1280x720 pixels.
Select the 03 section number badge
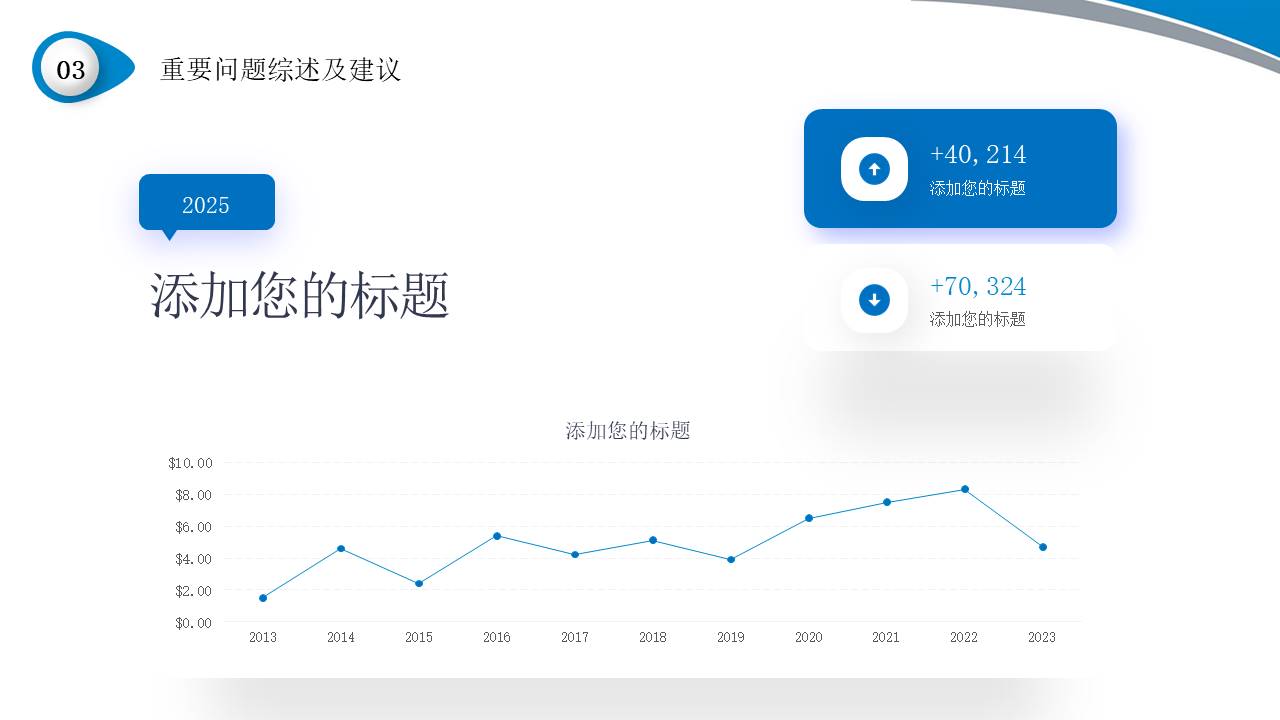[71, 69]
